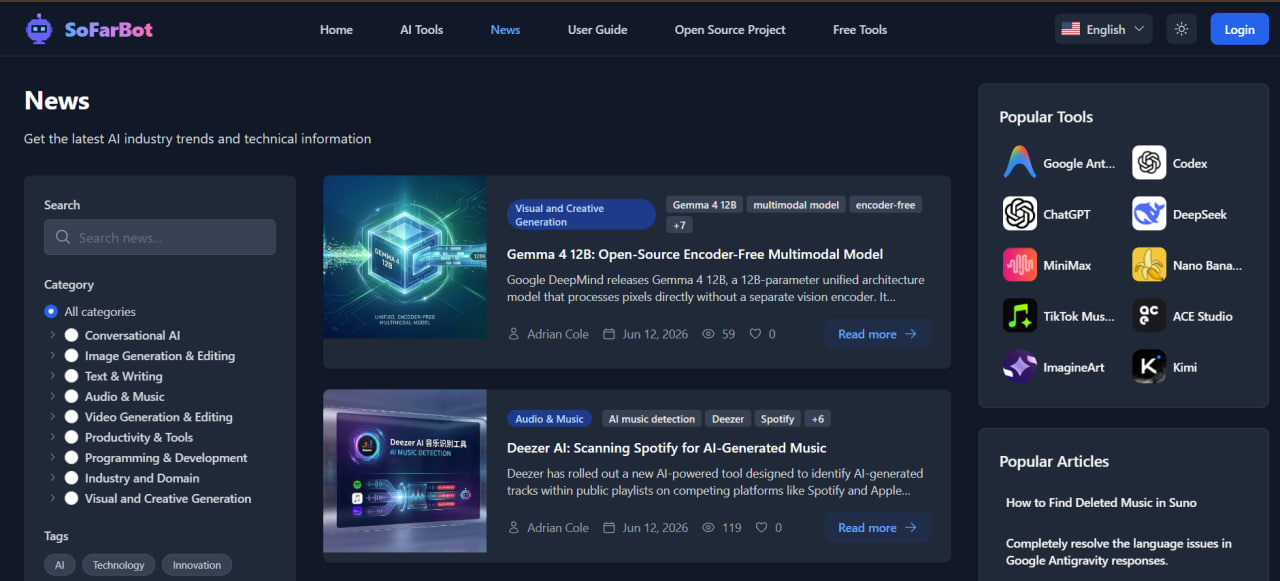
Task: Expand the Visual and Creative Generation chevron
Action: [52, 498]
